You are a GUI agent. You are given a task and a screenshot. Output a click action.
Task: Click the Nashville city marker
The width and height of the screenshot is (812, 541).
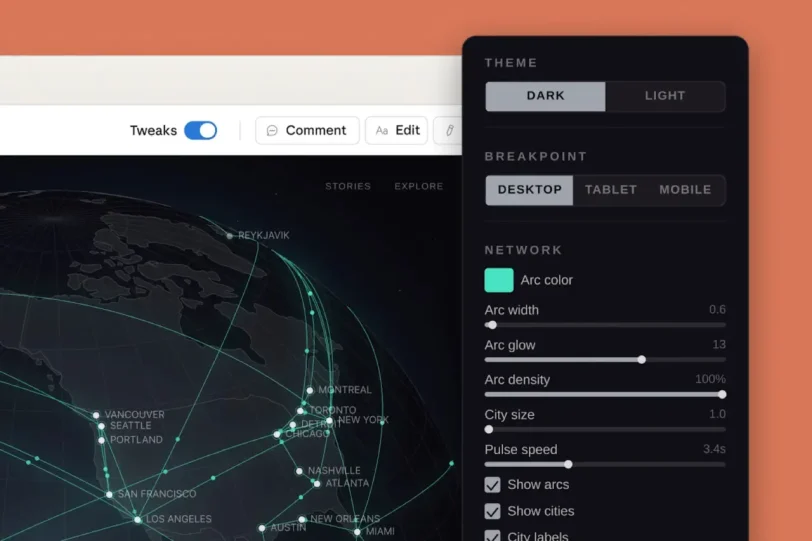299,471
